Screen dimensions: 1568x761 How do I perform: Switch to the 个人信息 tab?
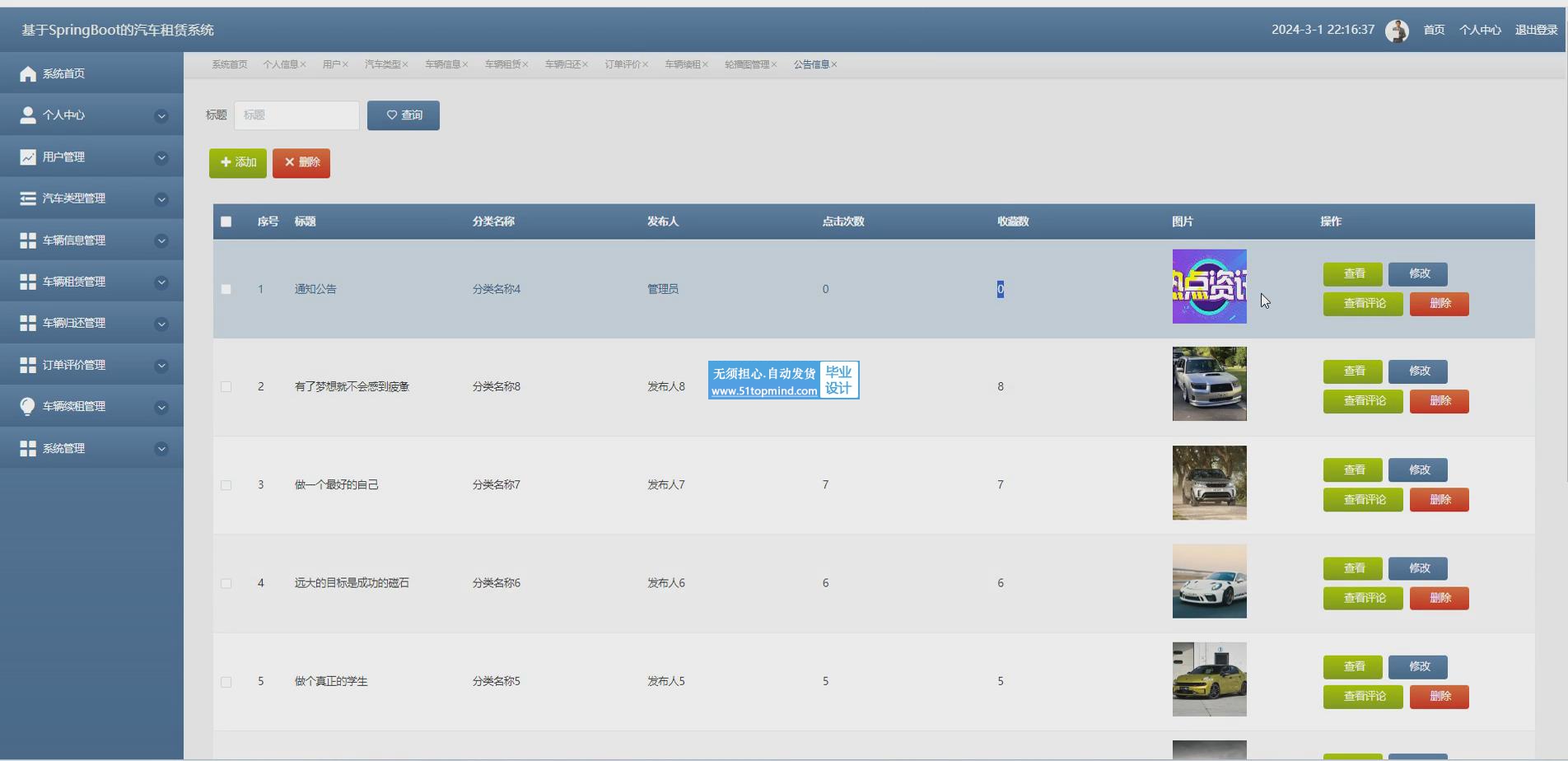click(x=280, y=64)
